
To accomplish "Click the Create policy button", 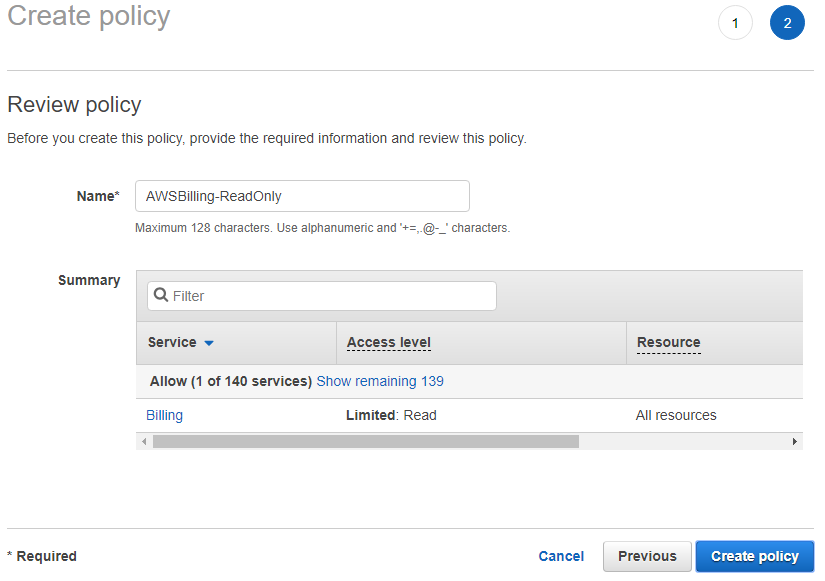I will click(754, 556).
